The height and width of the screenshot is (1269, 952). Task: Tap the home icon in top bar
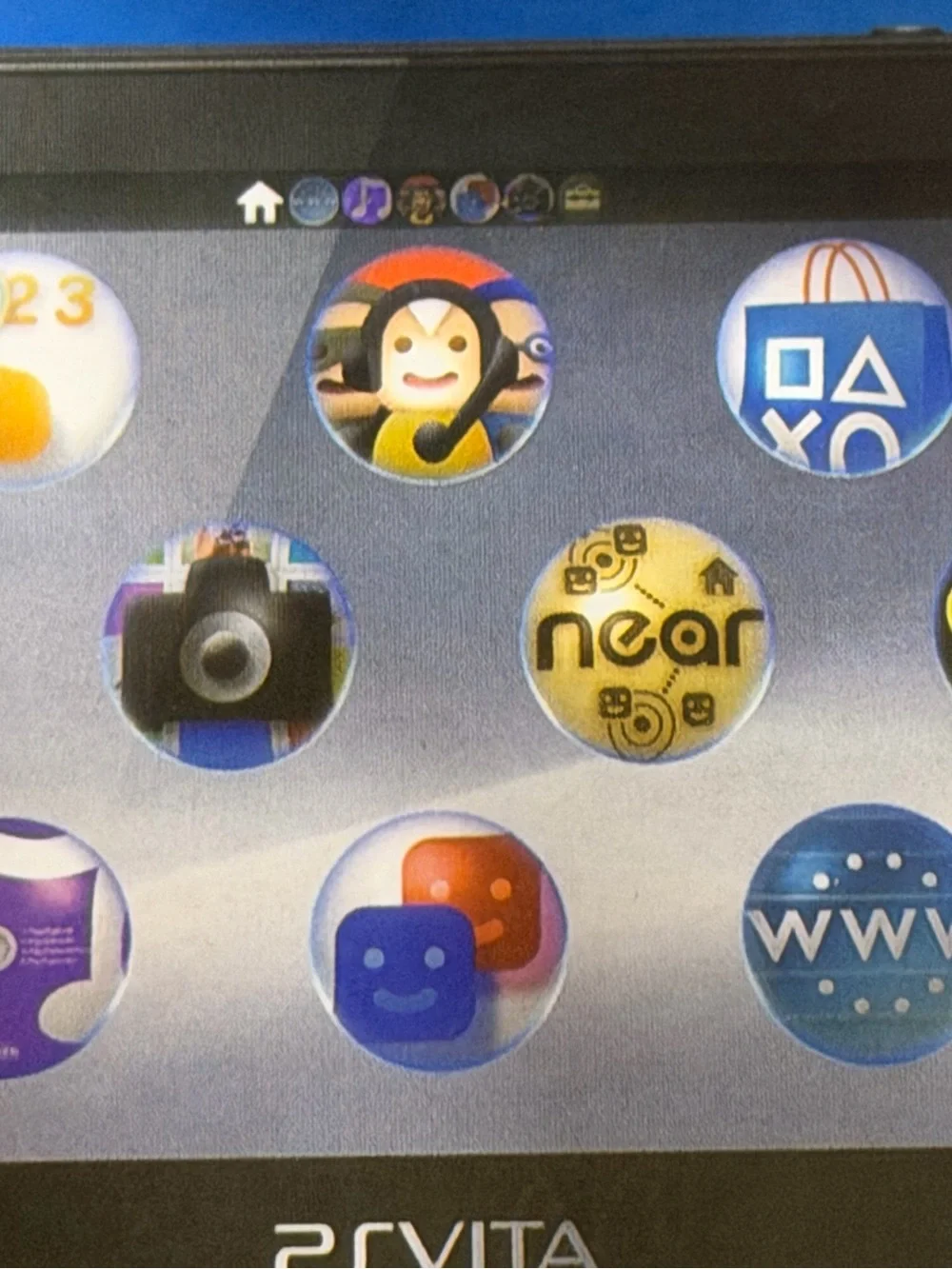coord(260,202)
